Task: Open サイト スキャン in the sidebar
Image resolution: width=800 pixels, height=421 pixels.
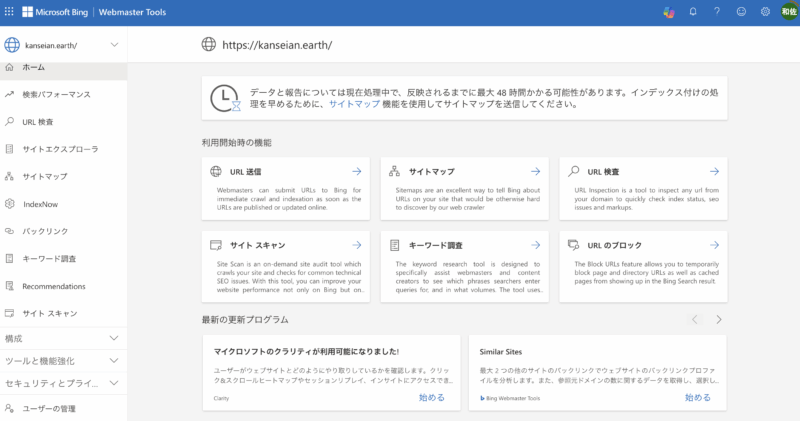Action: 63,313
